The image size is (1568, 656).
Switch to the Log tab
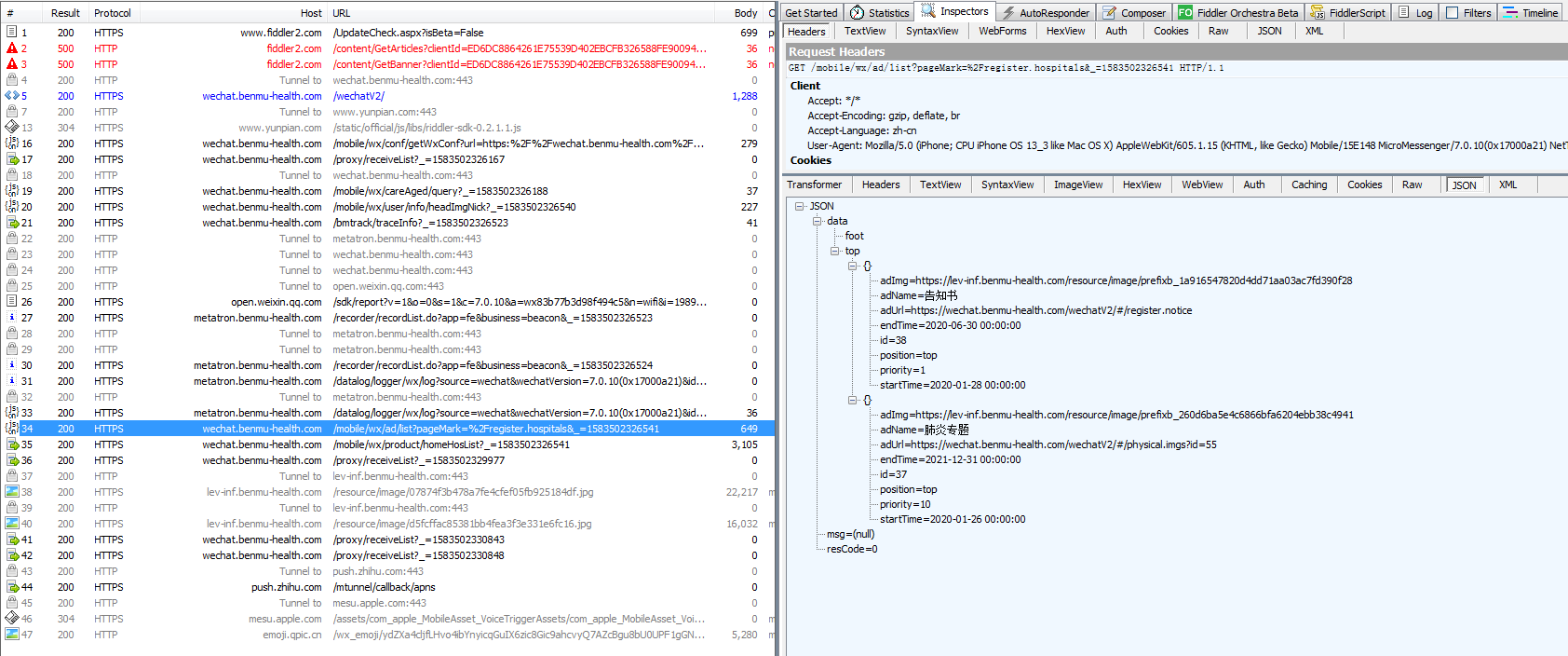coord(1415,13)
